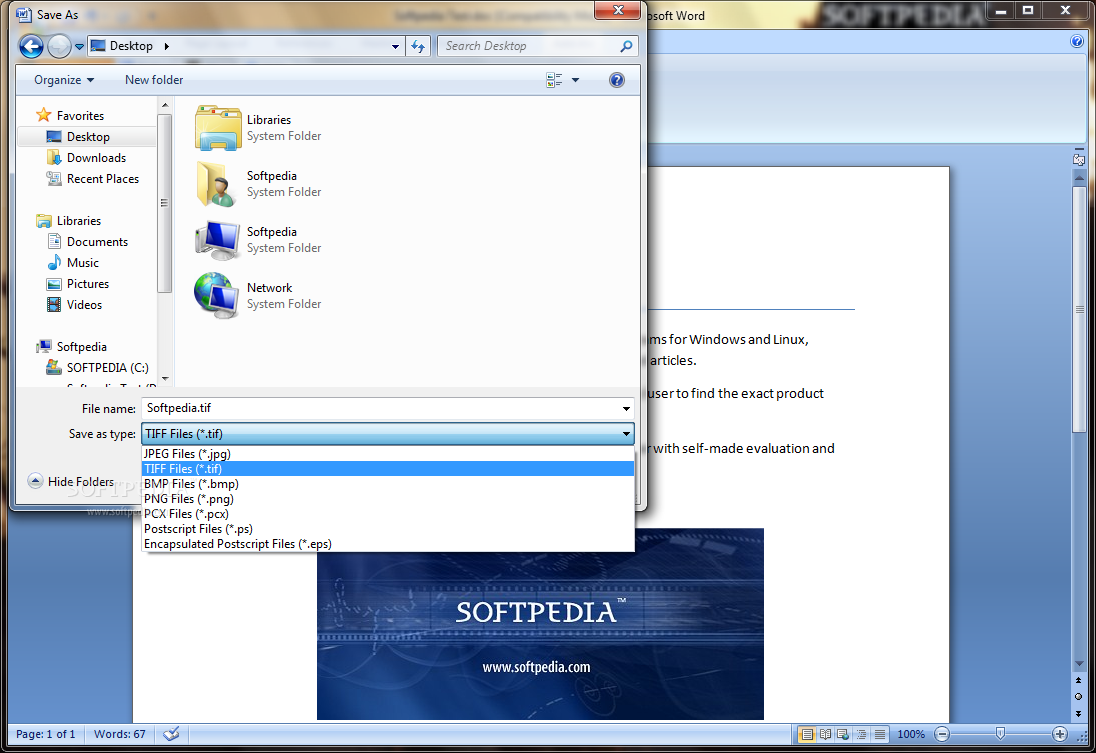Expand the Desktop breadcrumb arrow
Image resolution: width=1096 pixels, height=753 pixels.
[x=166, y=46]
